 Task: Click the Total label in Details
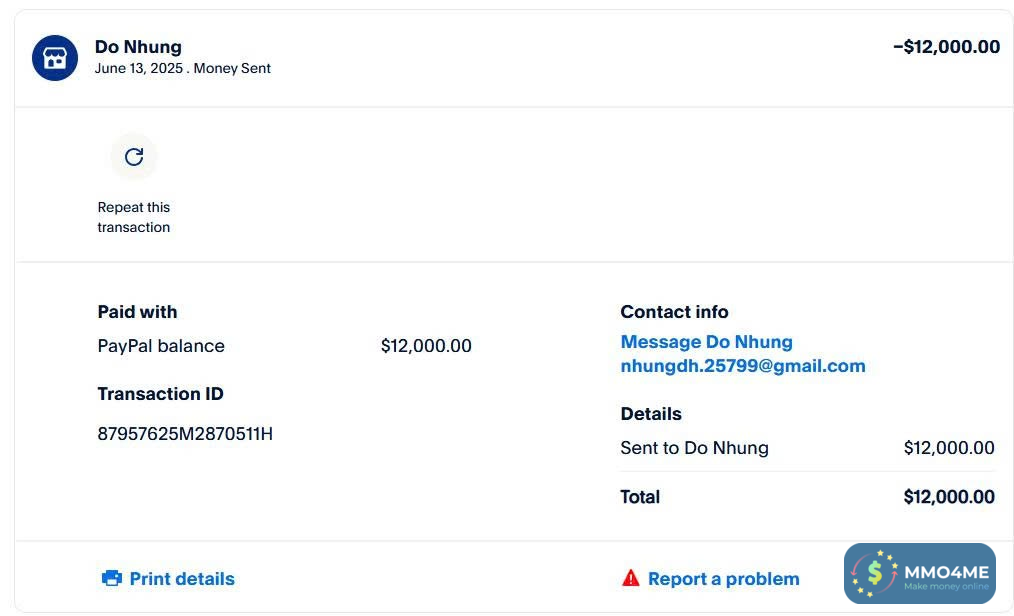click(x=640, y=497)
